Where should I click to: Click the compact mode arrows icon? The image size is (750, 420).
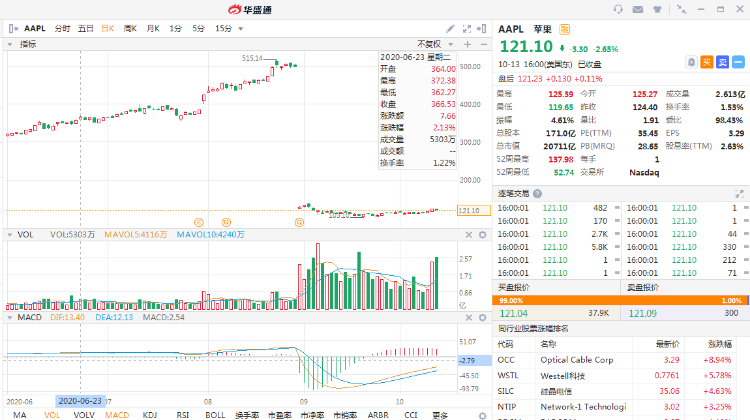pyautogui.click(x=682, y=9)
